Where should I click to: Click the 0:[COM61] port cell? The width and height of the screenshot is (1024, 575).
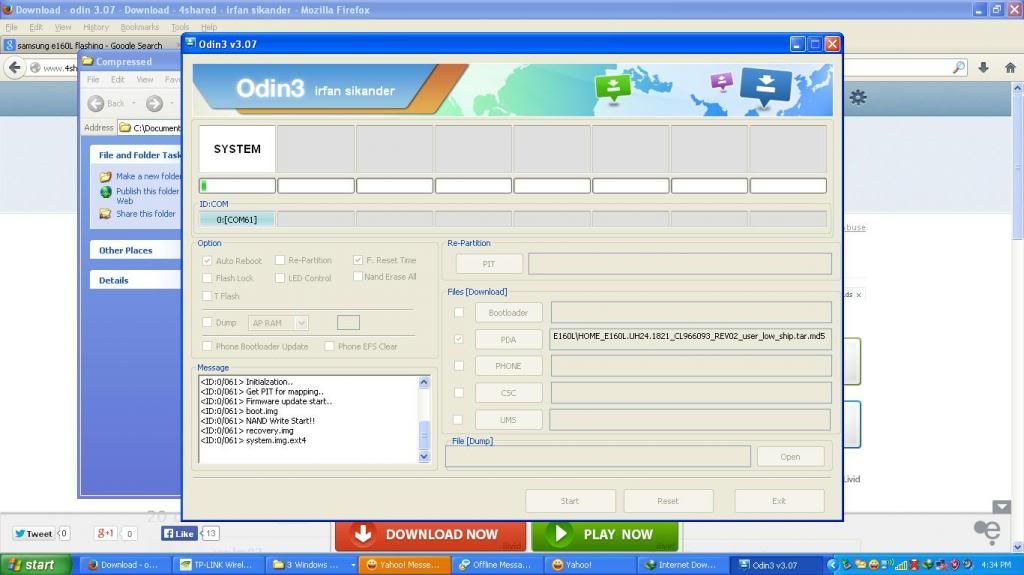(236, 220)
